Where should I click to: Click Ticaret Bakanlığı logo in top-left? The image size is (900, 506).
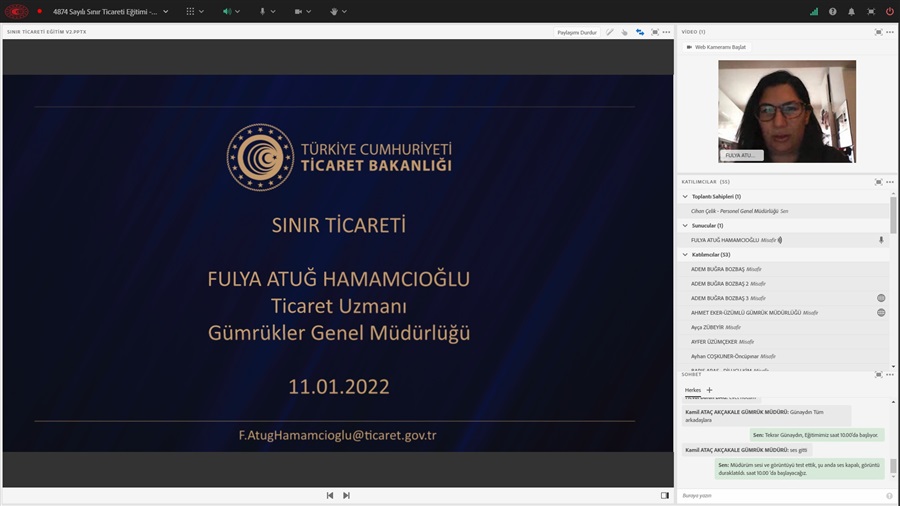click(x=16, y=11)
